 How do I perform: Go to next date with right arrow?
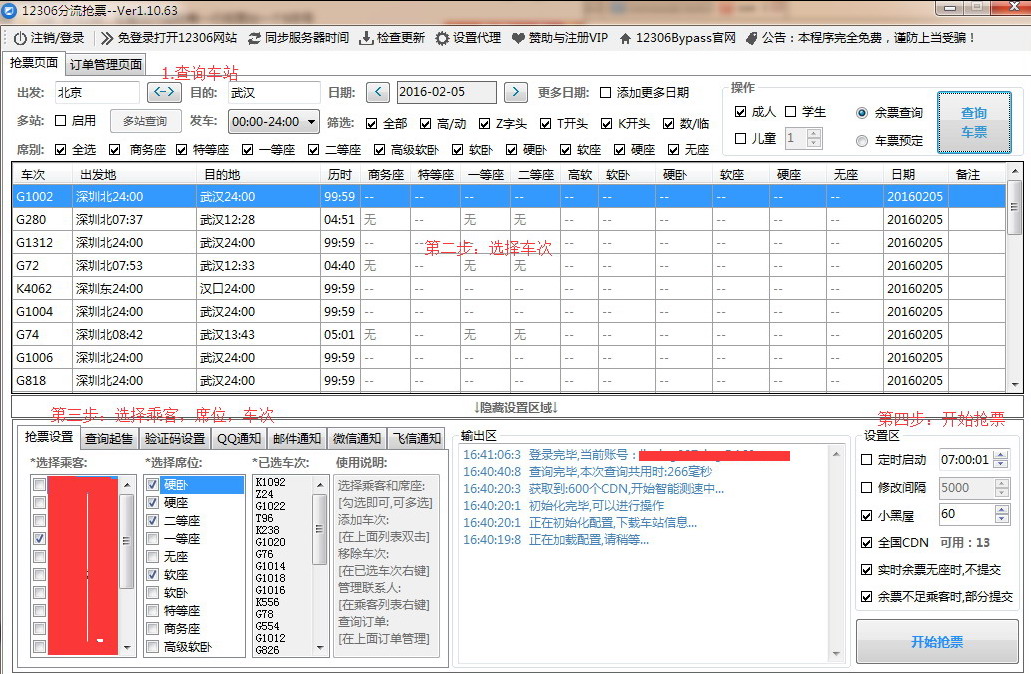point(516,92)
